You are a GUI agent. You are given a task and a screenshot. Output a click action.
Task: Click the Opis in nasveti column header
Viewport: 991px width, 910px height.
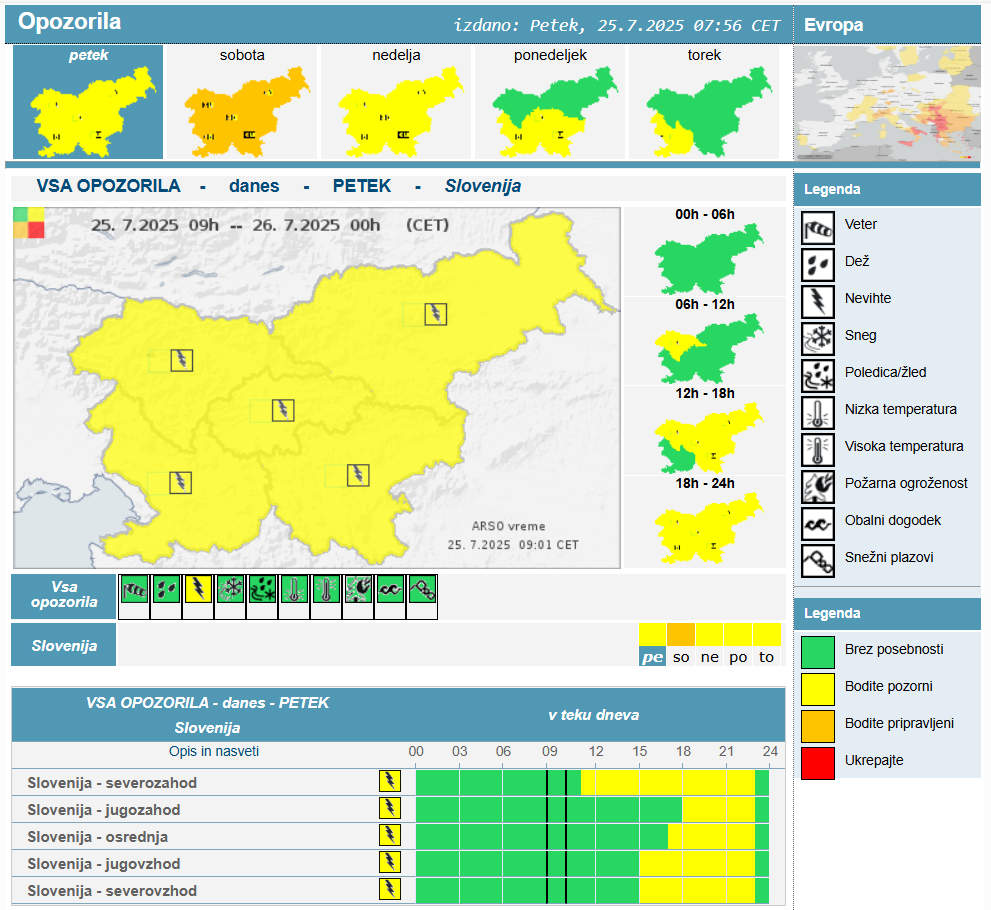pyautogui.click(x=214, y=751)
